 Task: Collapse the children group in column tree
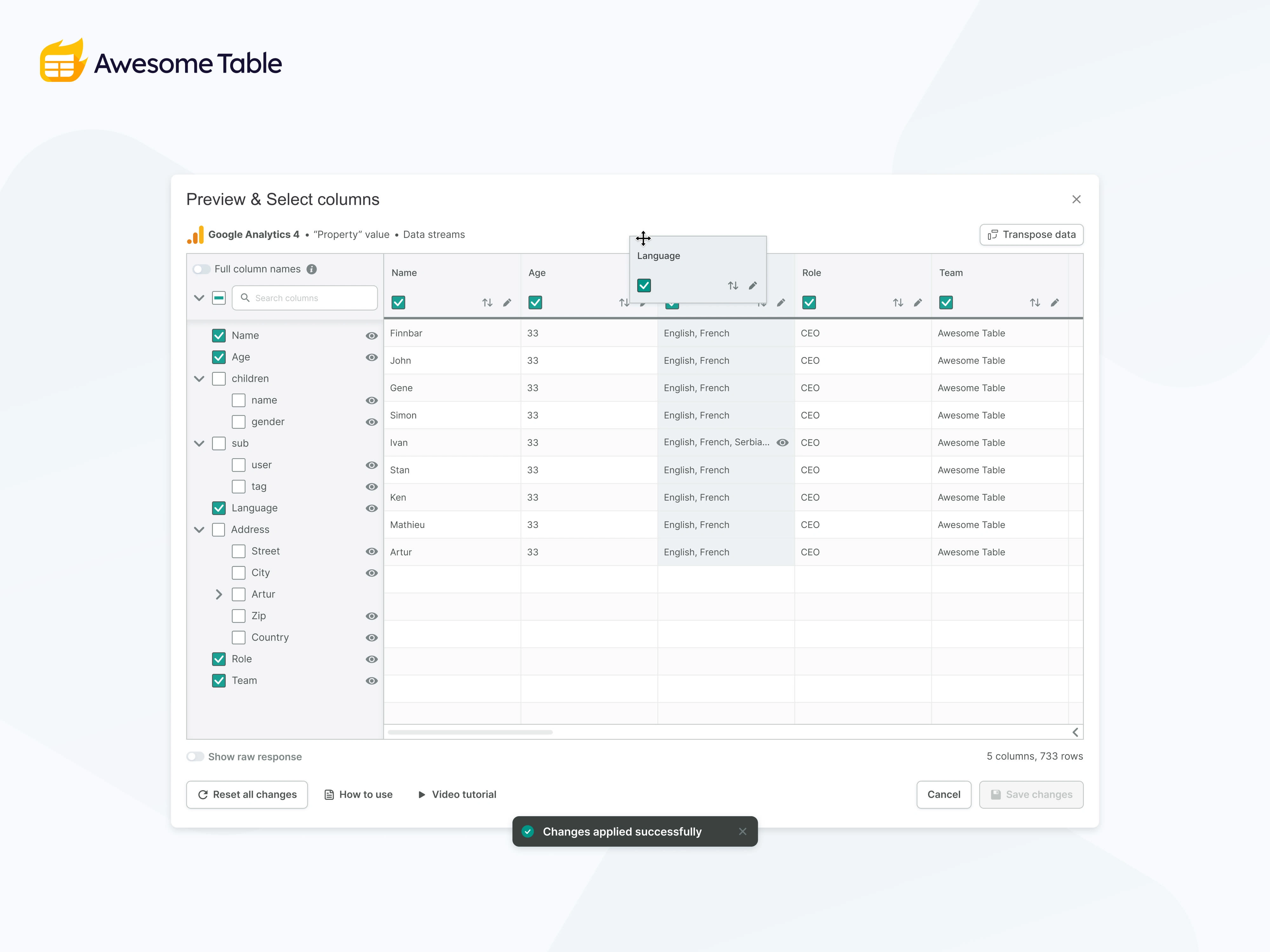coord(199,379)
